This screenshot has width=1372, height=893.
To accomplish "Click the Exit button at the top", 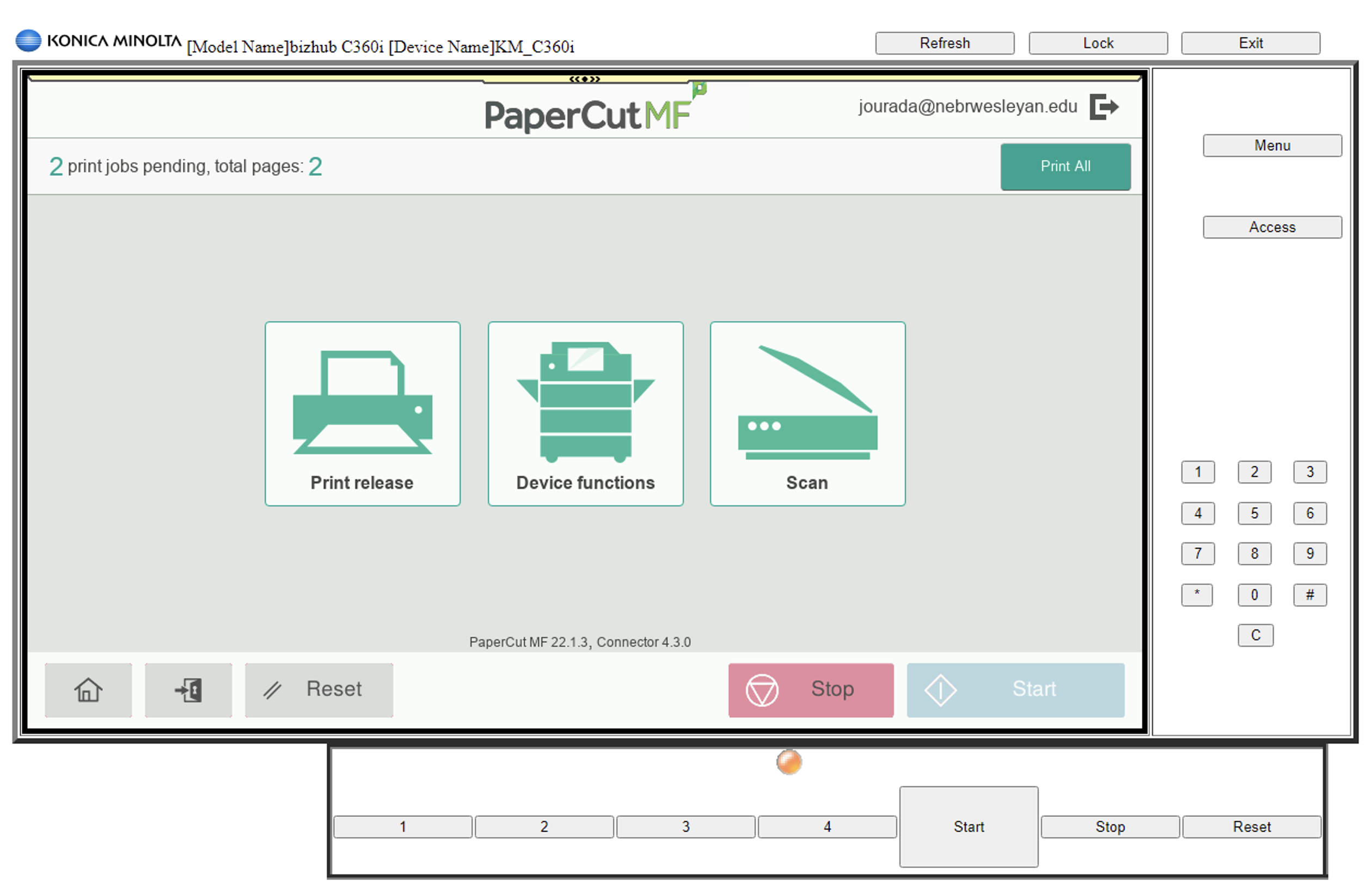I will coord(1251,43).
